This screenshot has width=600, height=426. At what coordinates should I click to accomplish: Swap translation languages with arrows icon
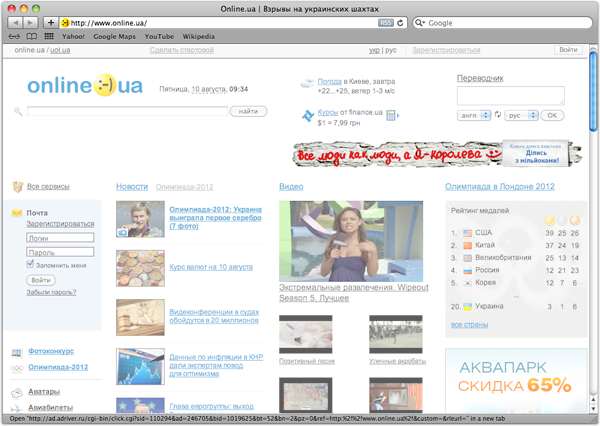point(498,115)
